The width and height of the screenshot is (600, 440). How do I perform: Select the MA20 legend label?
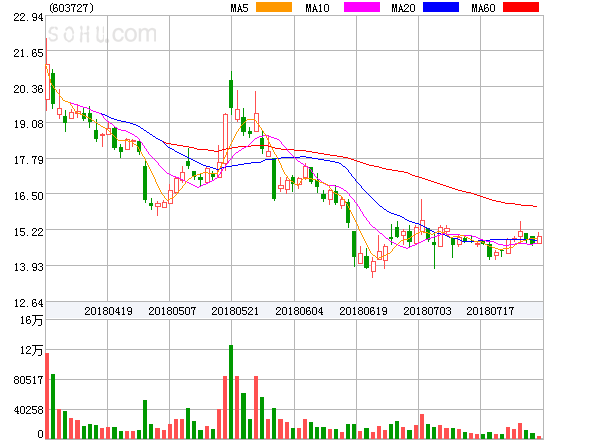click(x=403, y=8)
